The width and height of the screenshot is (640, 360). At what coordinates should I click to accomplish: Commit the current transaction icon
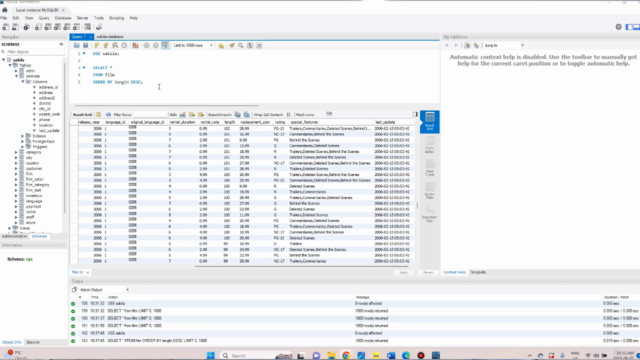coord(147,45)
